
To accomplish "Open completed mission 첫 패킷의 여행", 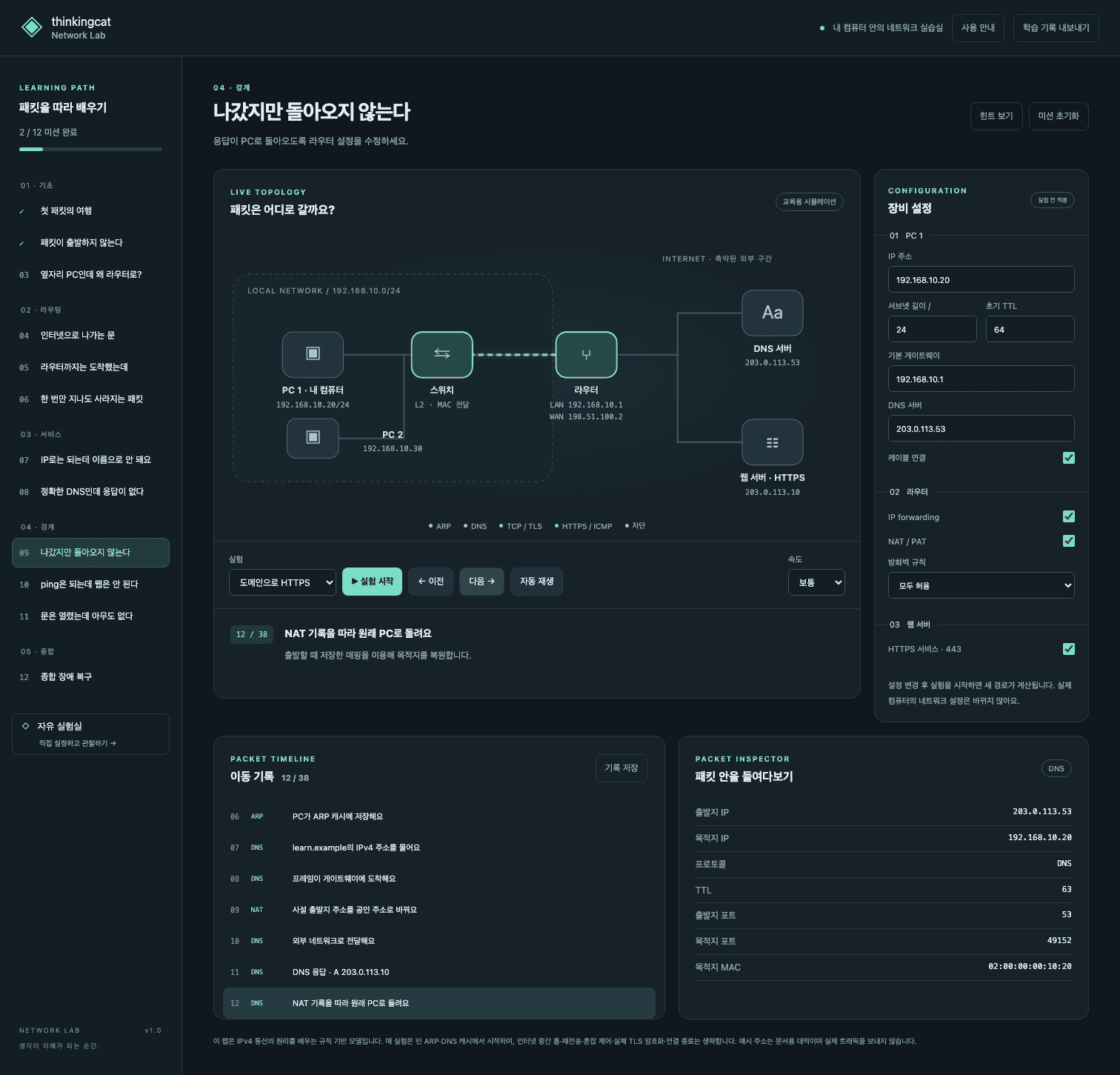I will pyautogui.click(x=90, y=211).
